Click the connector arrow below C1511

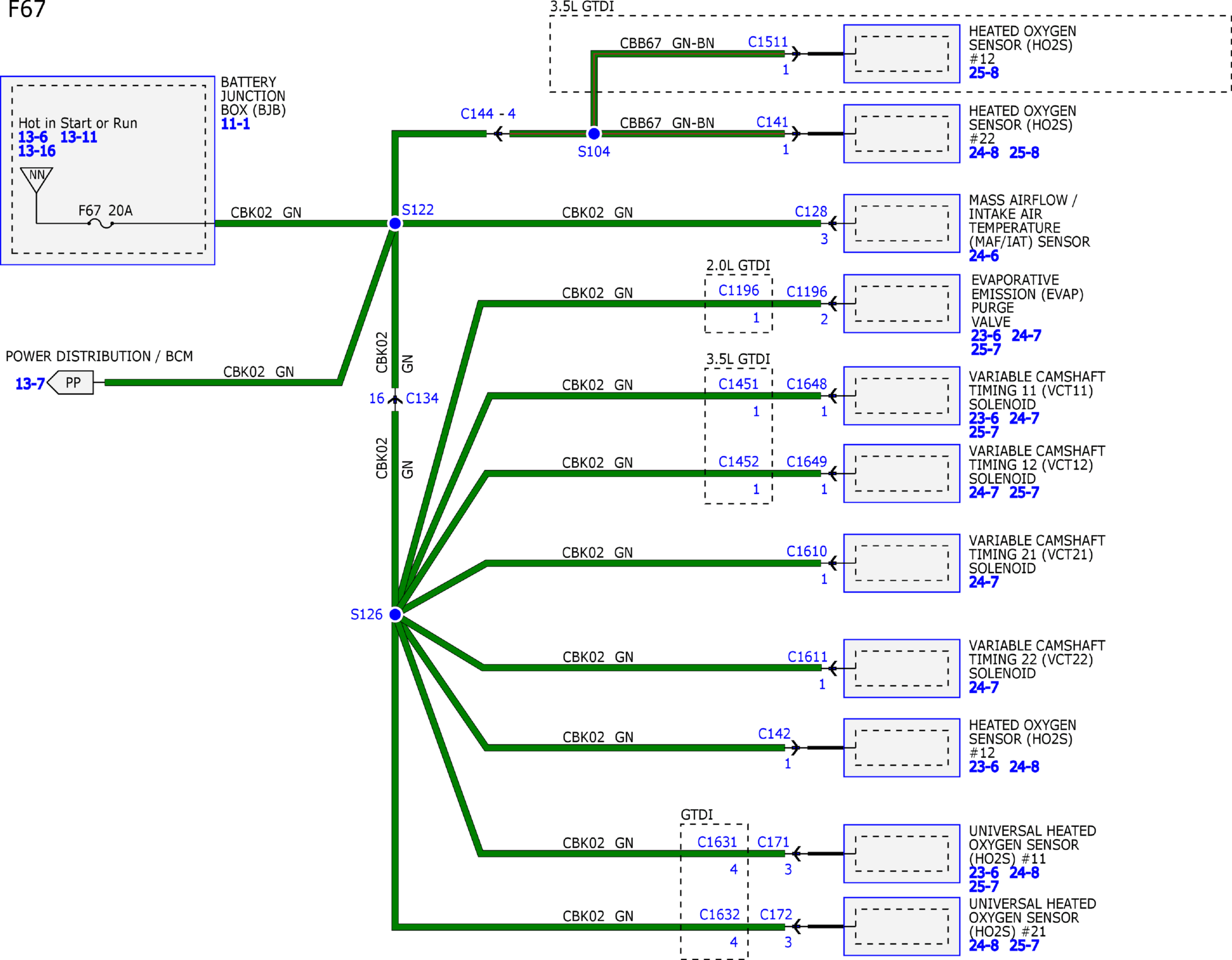(x=796, y=54)
